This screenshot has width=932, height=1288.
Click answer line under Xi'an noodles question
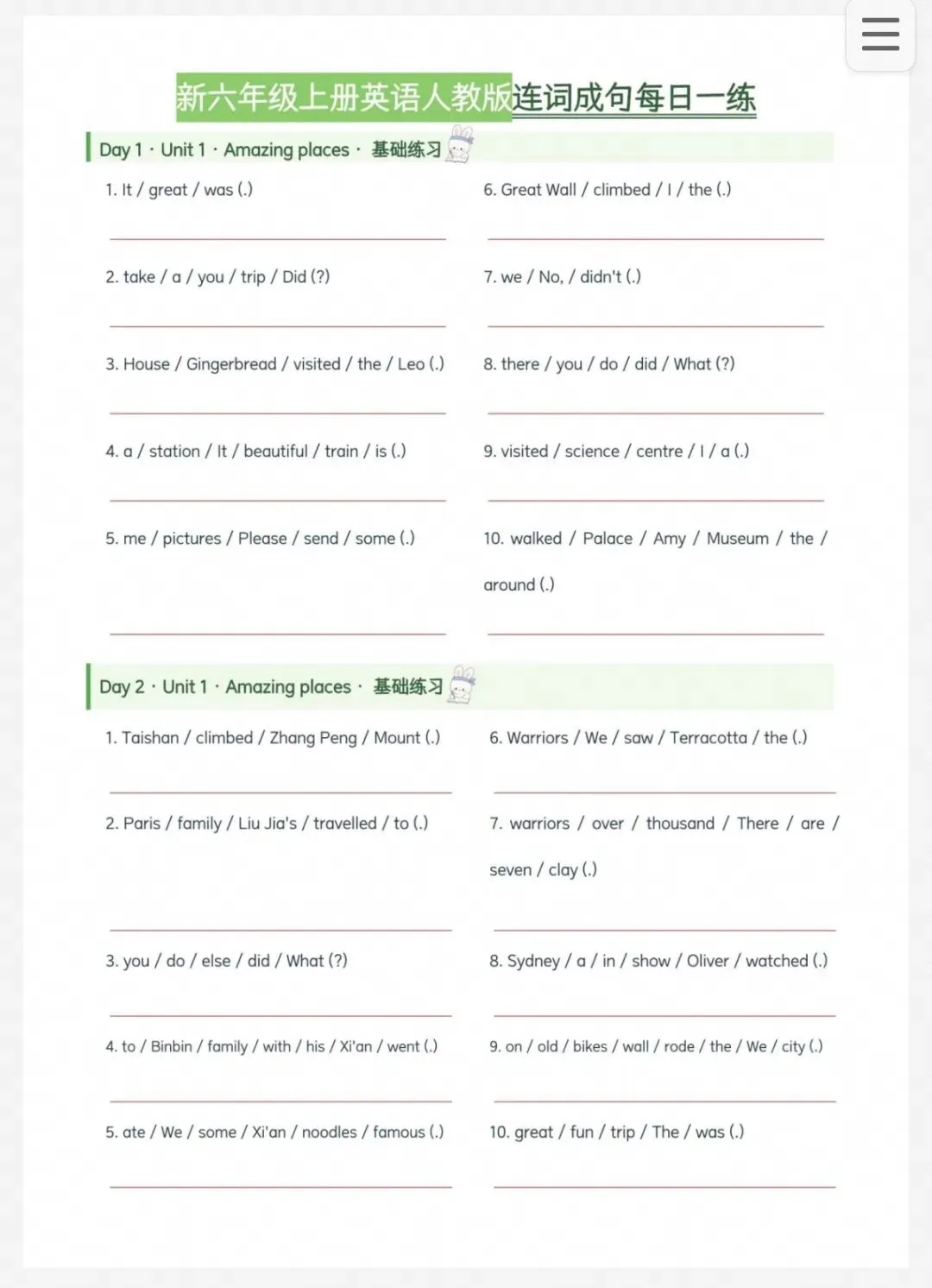coord(280,1186)
